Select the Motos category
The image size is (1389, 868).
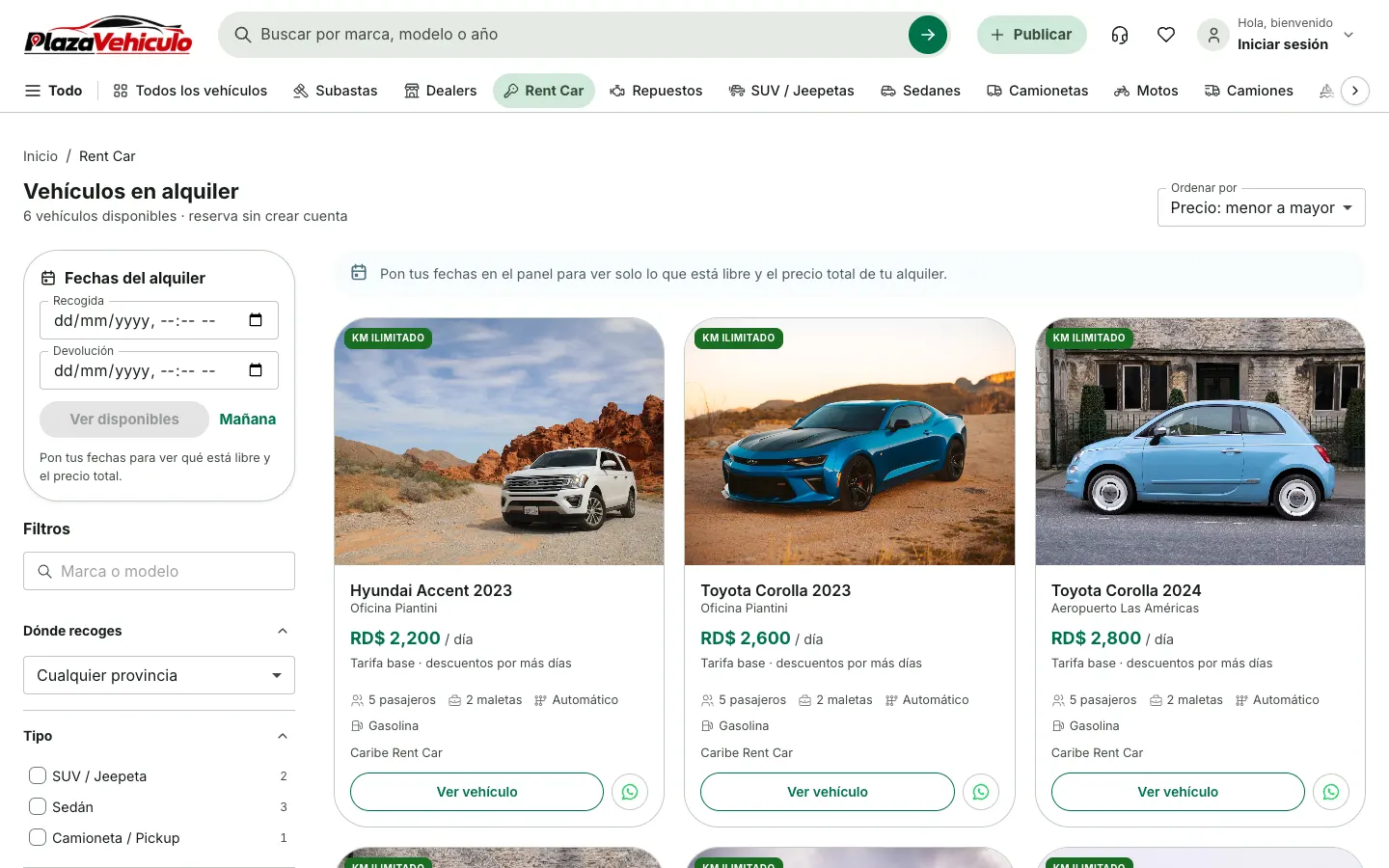[x=1146, y=91]
